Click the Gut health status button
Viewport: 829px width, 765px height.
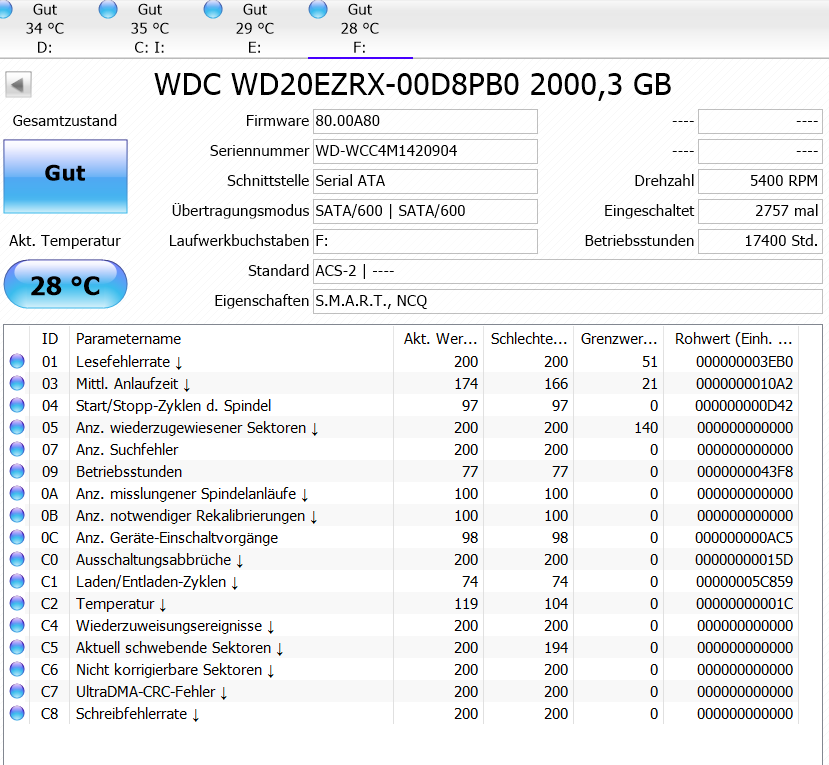pos(66,176)
